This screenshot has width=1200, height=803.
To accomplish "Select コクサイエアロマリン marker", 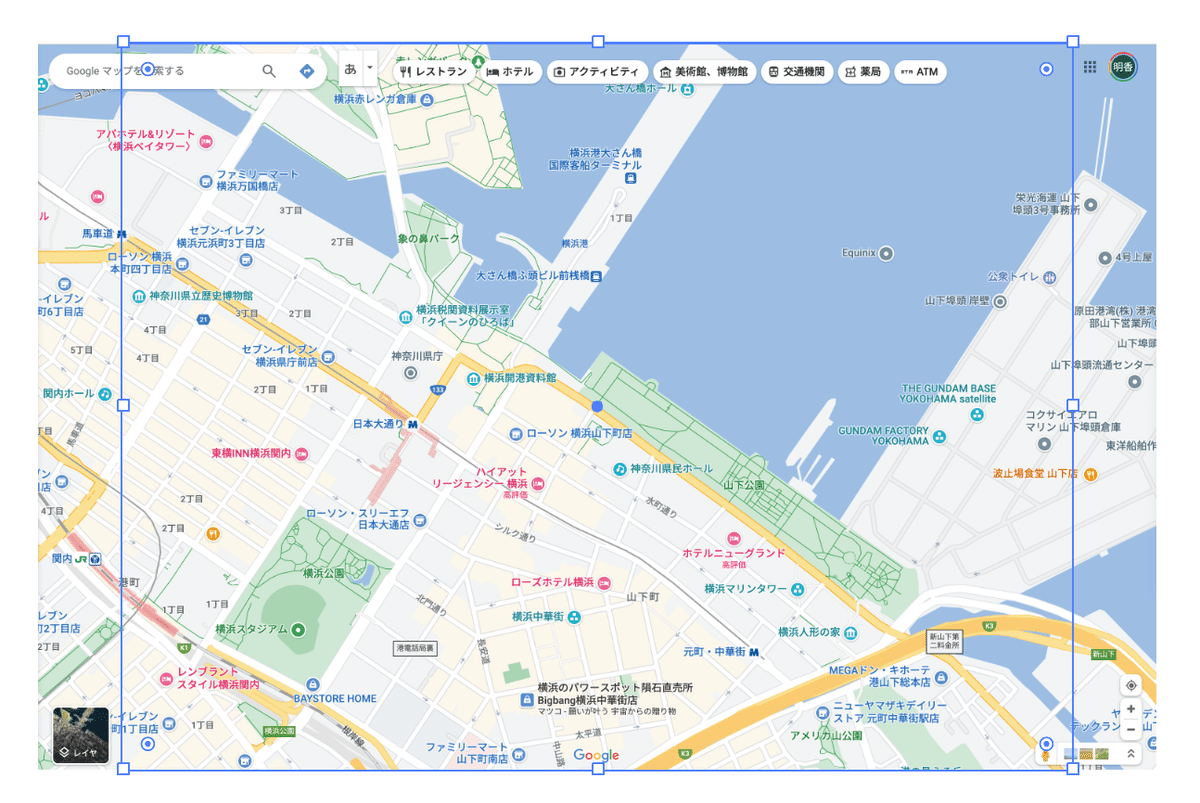I will (x=1044, y=444).
